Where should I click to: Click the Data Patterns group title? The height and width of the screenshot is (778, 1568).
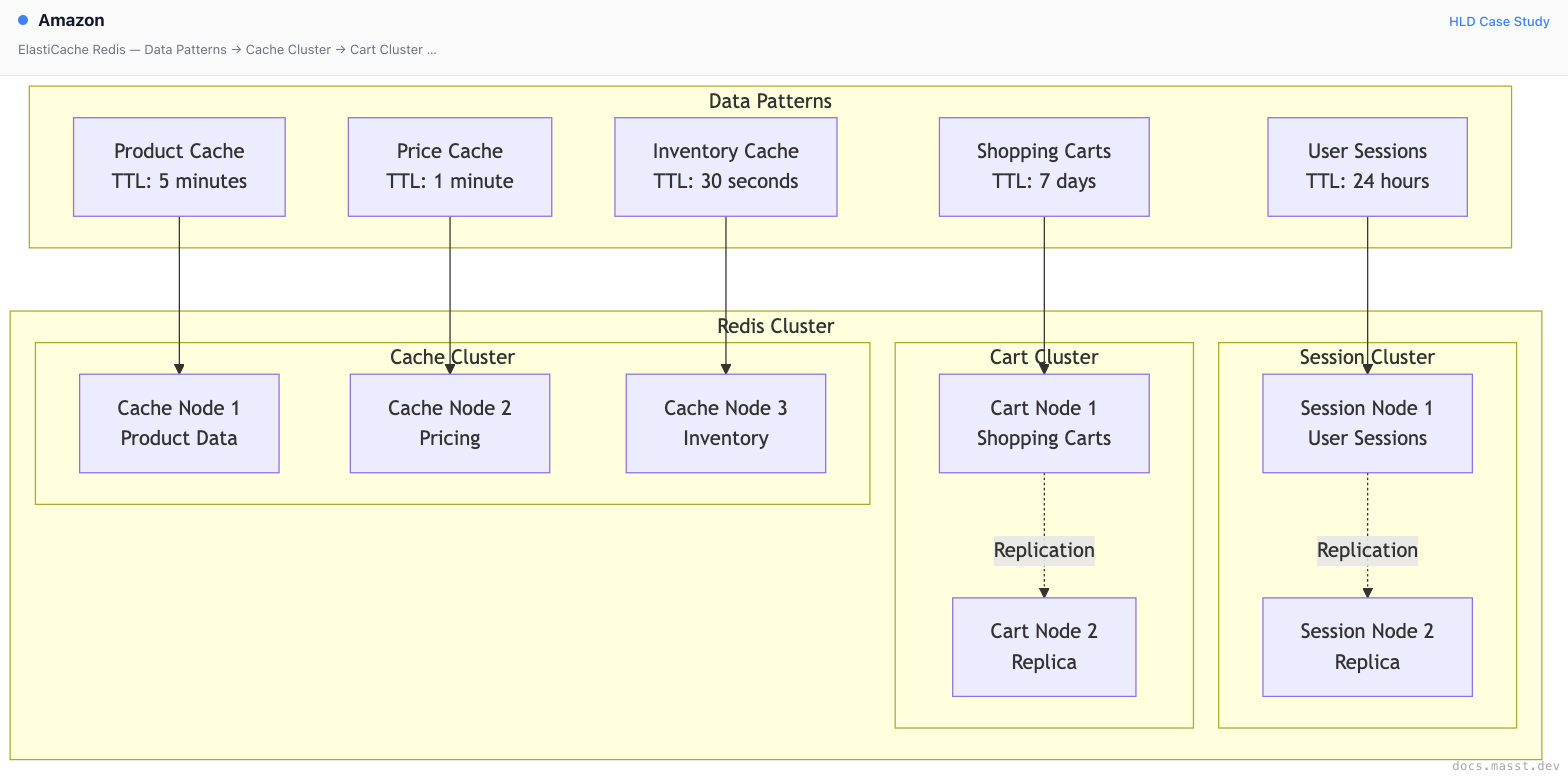[770, 101]
